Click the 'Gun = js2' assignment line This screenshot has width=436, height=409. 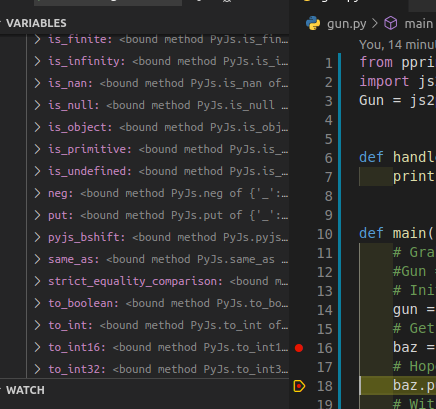click(397, 100)
